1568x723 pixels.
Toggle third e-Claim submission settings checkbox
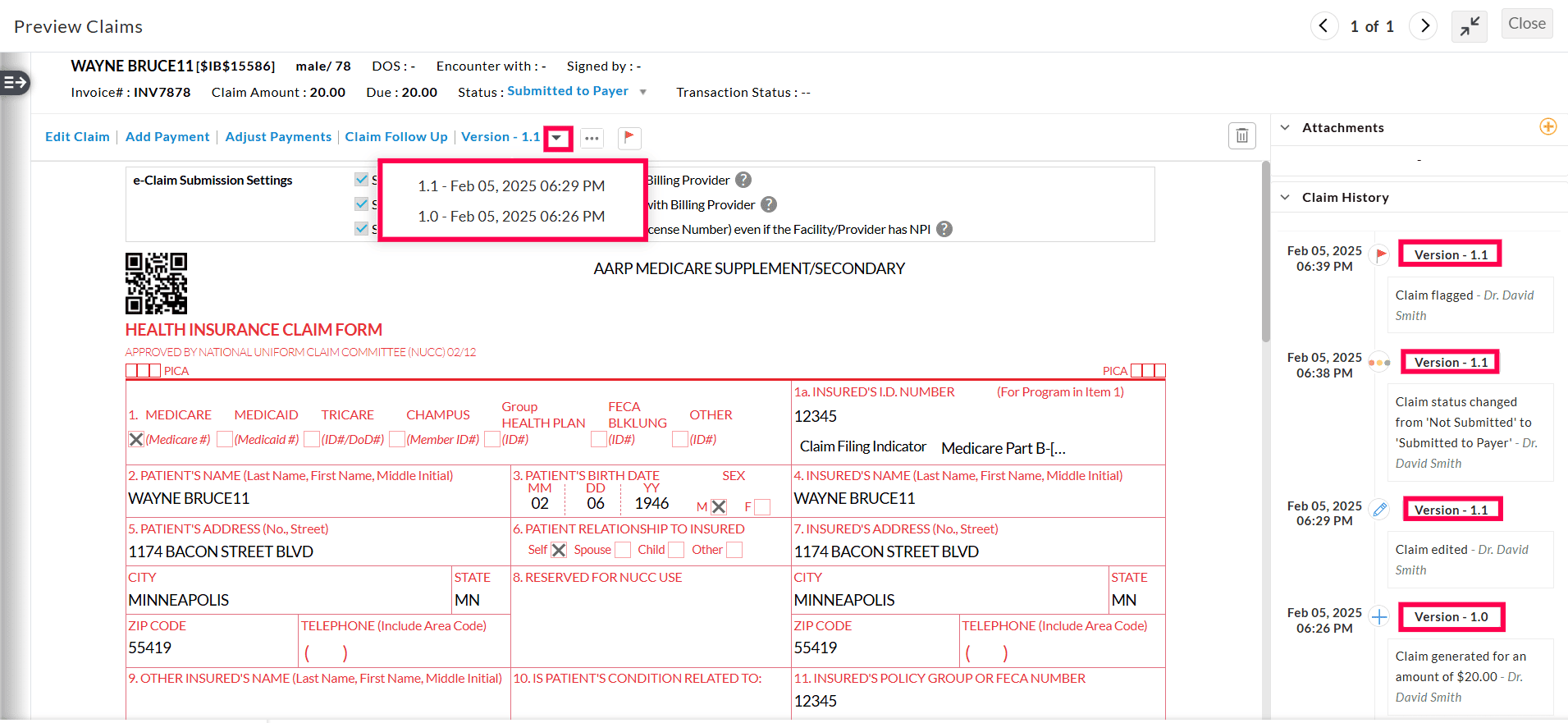(362, 228)
